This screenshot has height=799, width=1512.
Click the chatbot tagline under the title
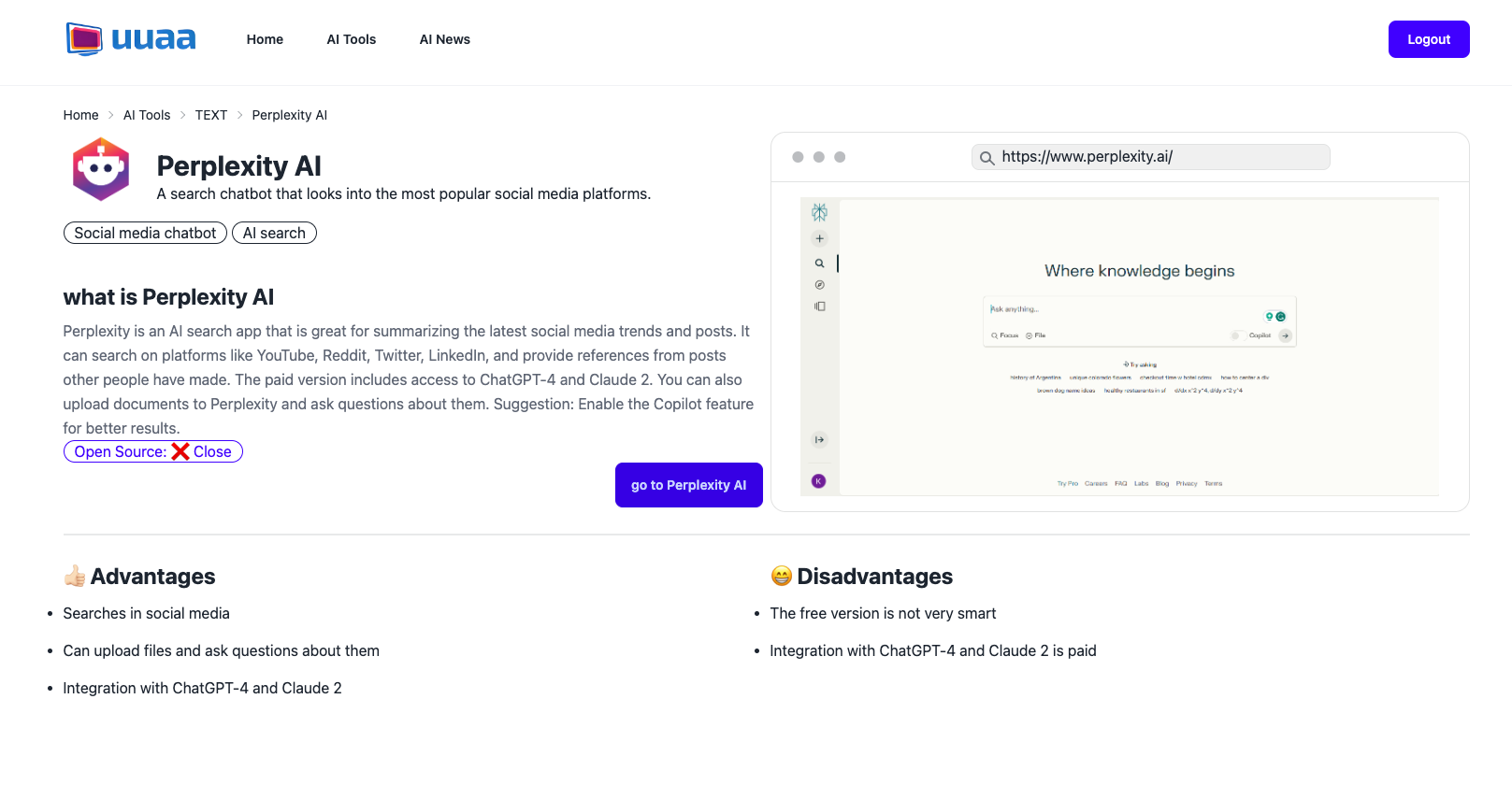pos(404,194)
